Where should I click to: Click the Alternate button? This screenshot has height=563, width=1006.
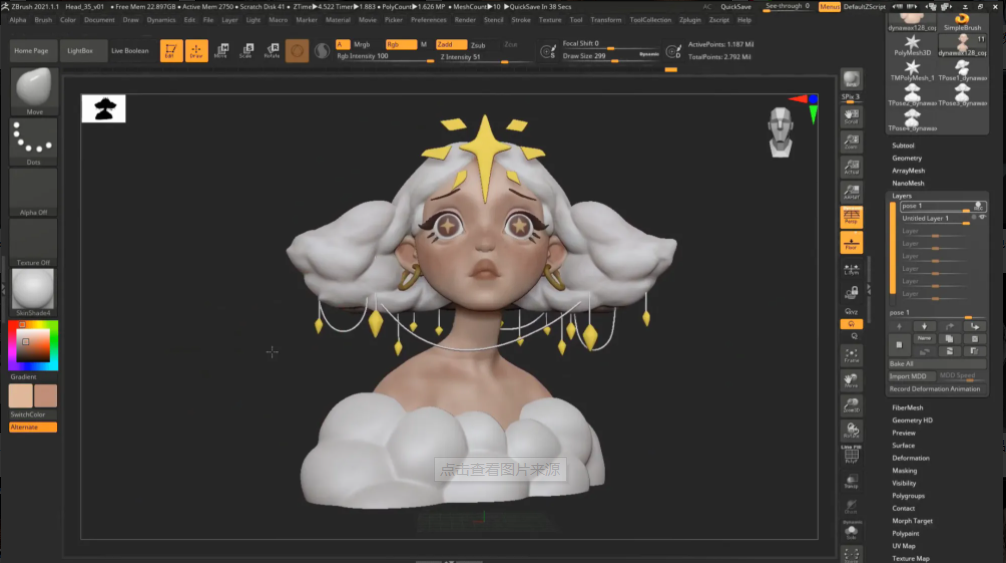(33, 427)
